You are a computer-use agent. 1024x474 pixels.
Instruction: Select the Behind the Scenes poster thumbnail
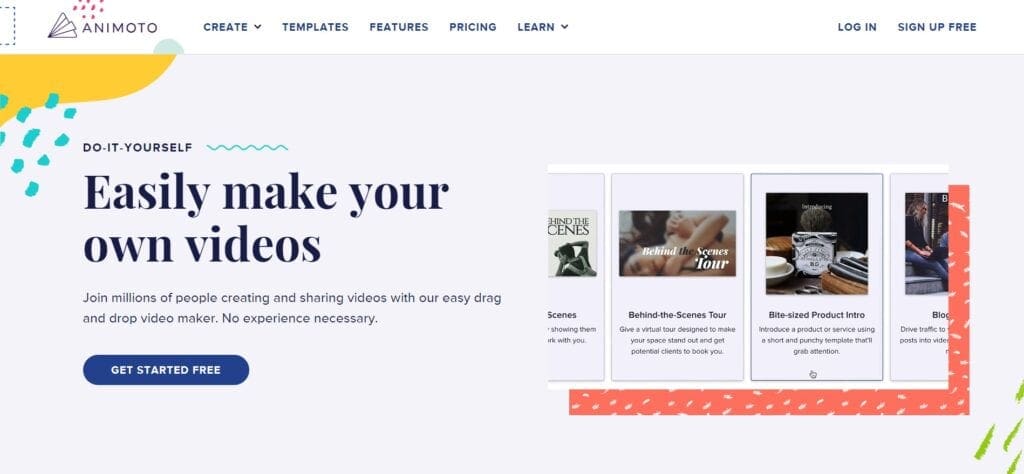[x=572, y=244]
